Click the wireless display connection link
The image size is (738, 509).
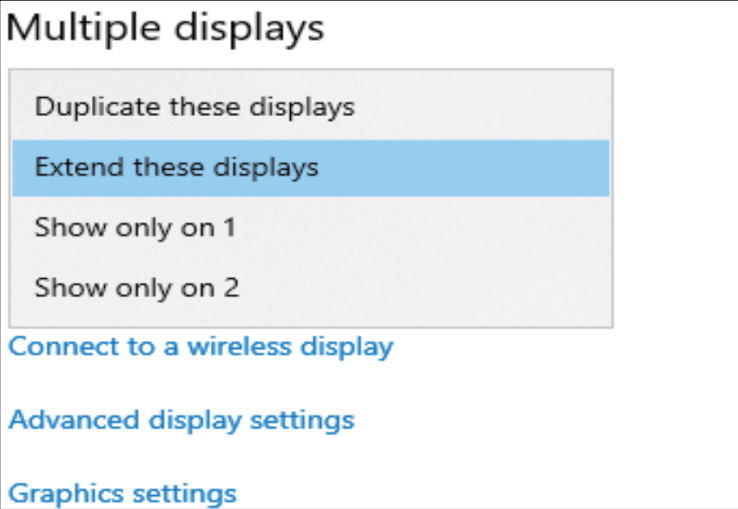(x=200, y=347)
